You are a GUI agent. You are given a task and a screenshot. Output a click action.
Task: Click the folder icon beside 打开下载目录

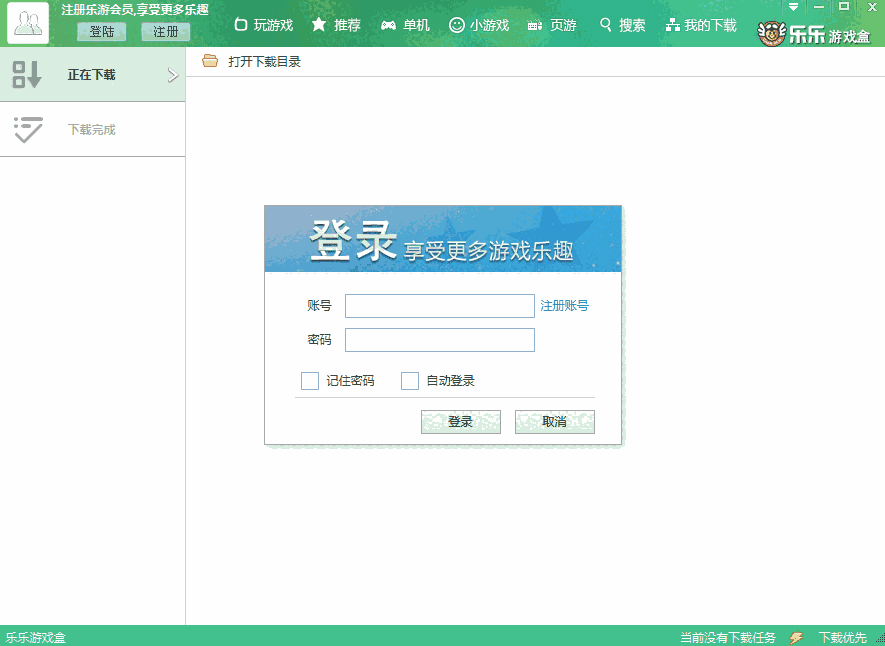pyautogui.click(x=210, y=61)
